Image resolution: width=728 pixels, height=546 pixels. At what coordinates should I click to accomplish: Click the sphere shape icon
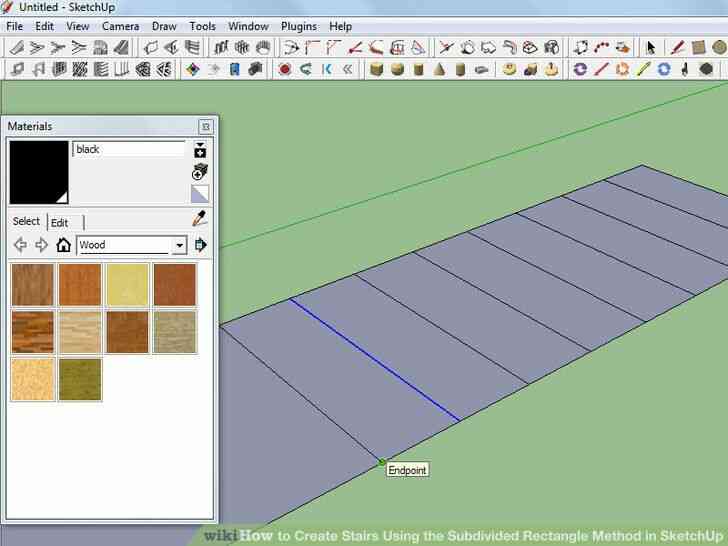(397, 70)
